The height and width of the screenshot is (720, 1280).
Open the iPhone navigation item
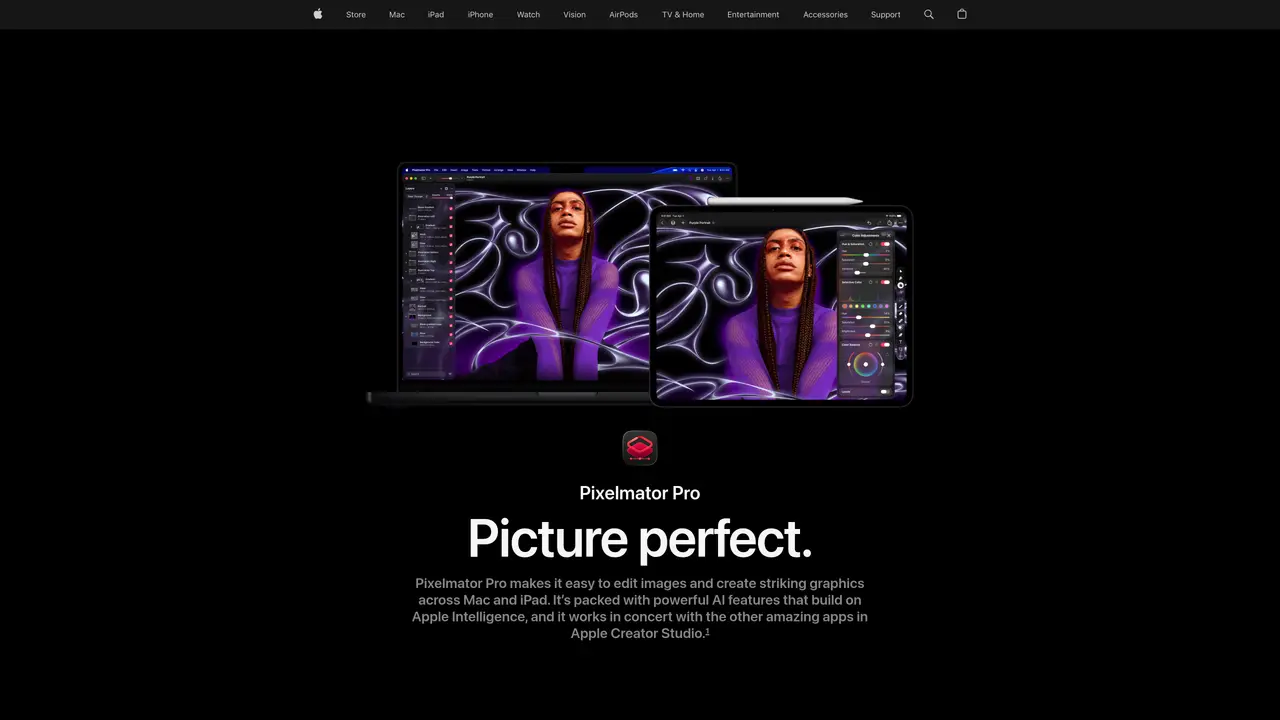480,14
